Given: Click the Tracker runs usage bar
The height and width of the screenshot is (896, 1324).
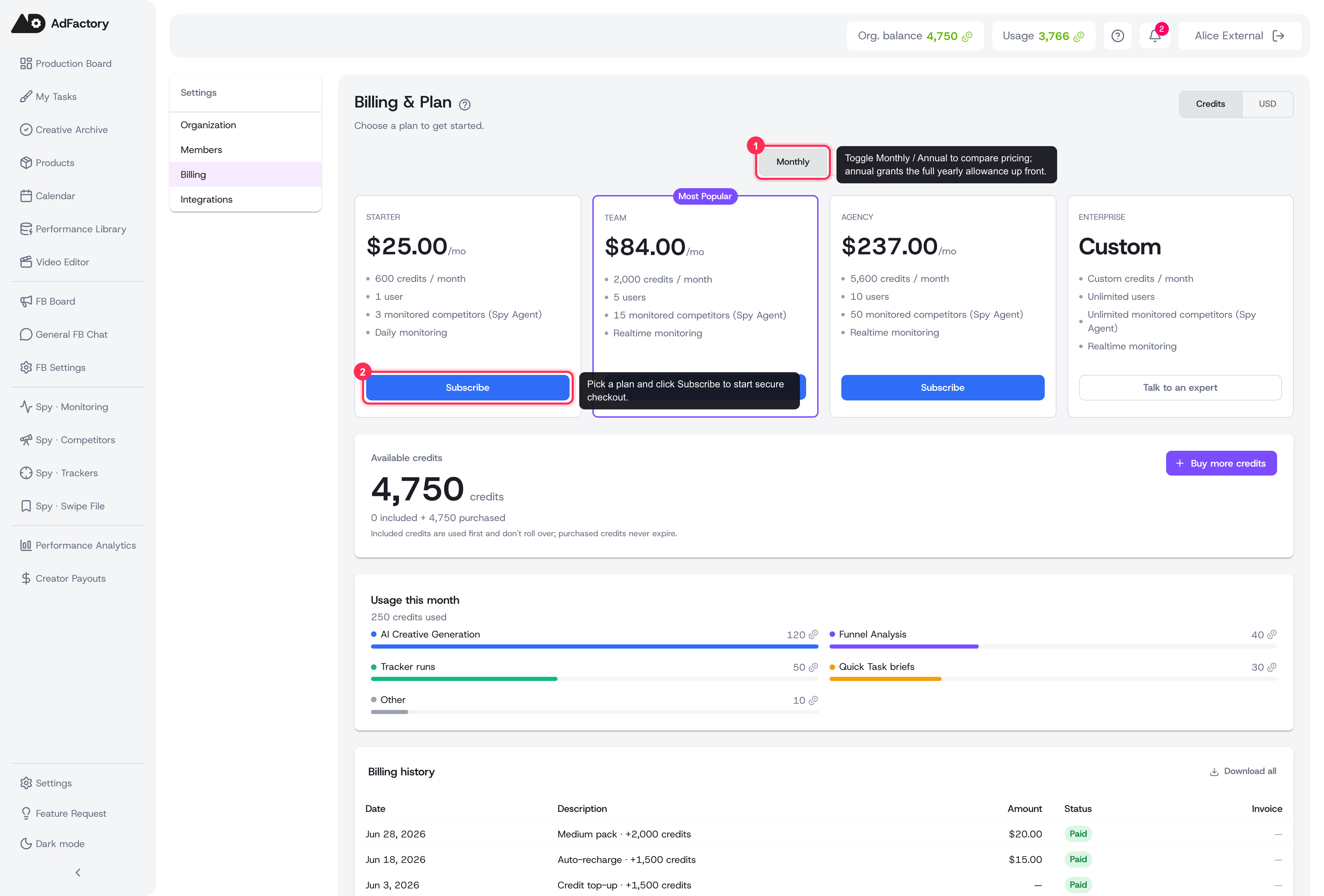Looking at the screenshot, I should tap(594, 679).
